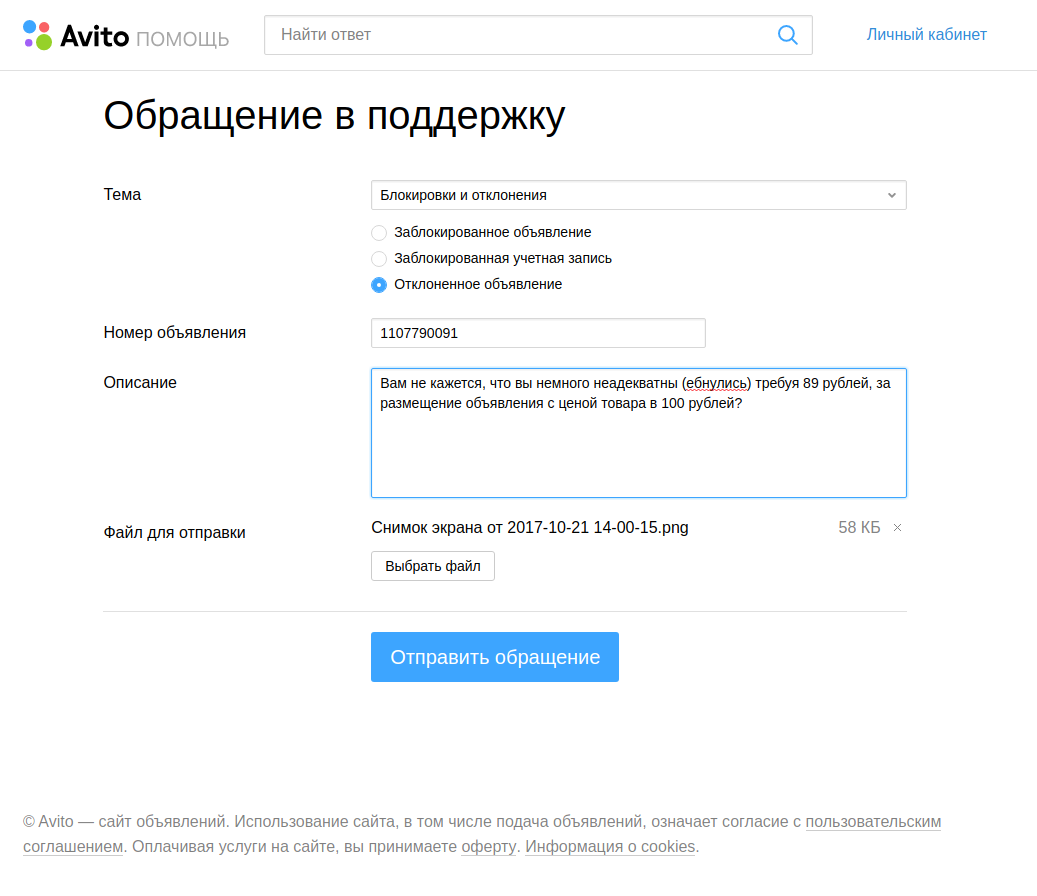The height and width of the screenshot is (896, 1037).
Task: Remove the attached screenshot file with the × icon
Action: tap(897, 528)
